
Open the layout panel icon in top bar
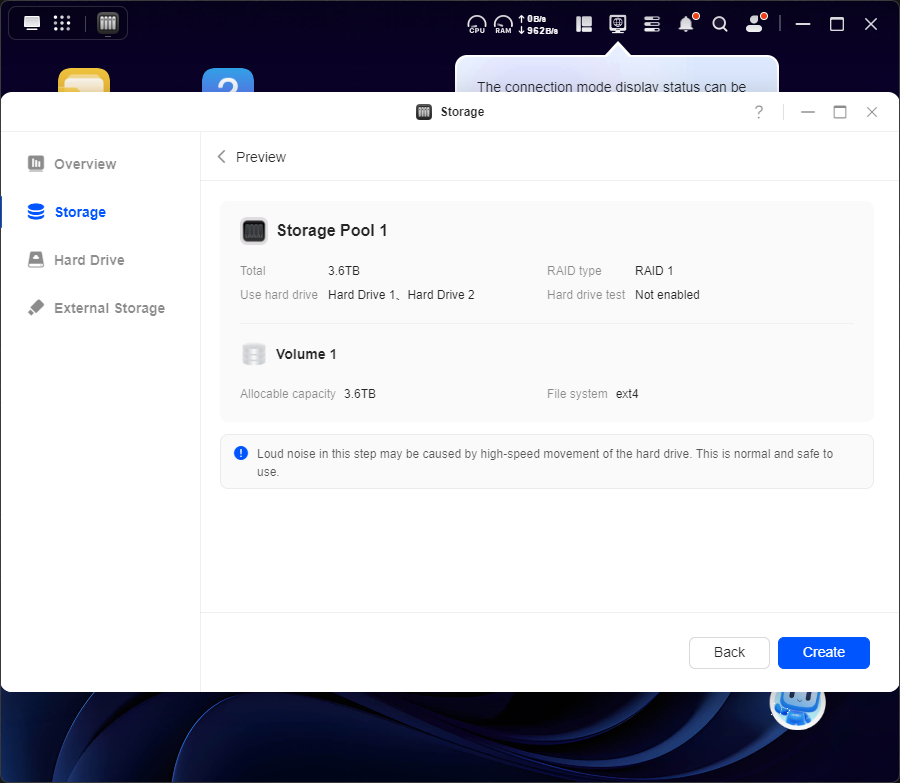pyautogui.click(x=585, y=23)
